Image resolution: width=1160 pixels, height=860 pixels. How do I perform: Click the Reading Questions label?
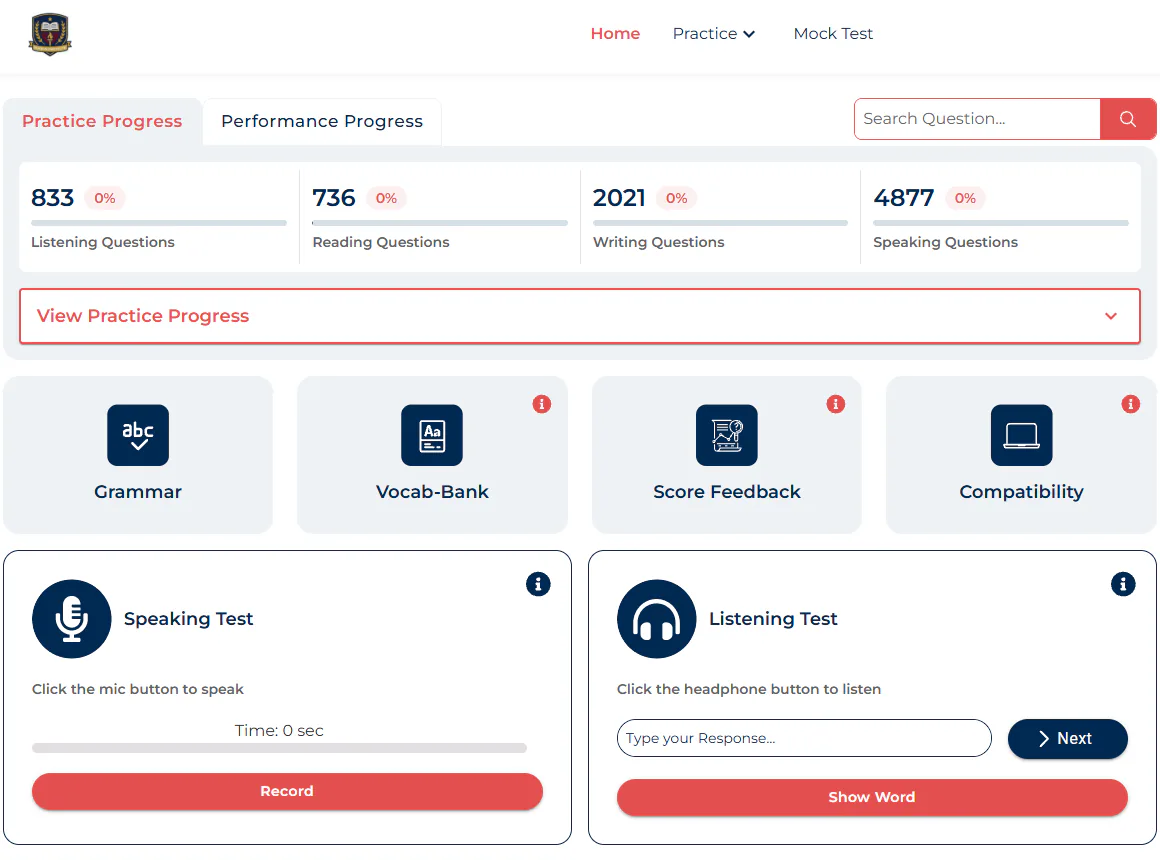[x=381, y=242]
